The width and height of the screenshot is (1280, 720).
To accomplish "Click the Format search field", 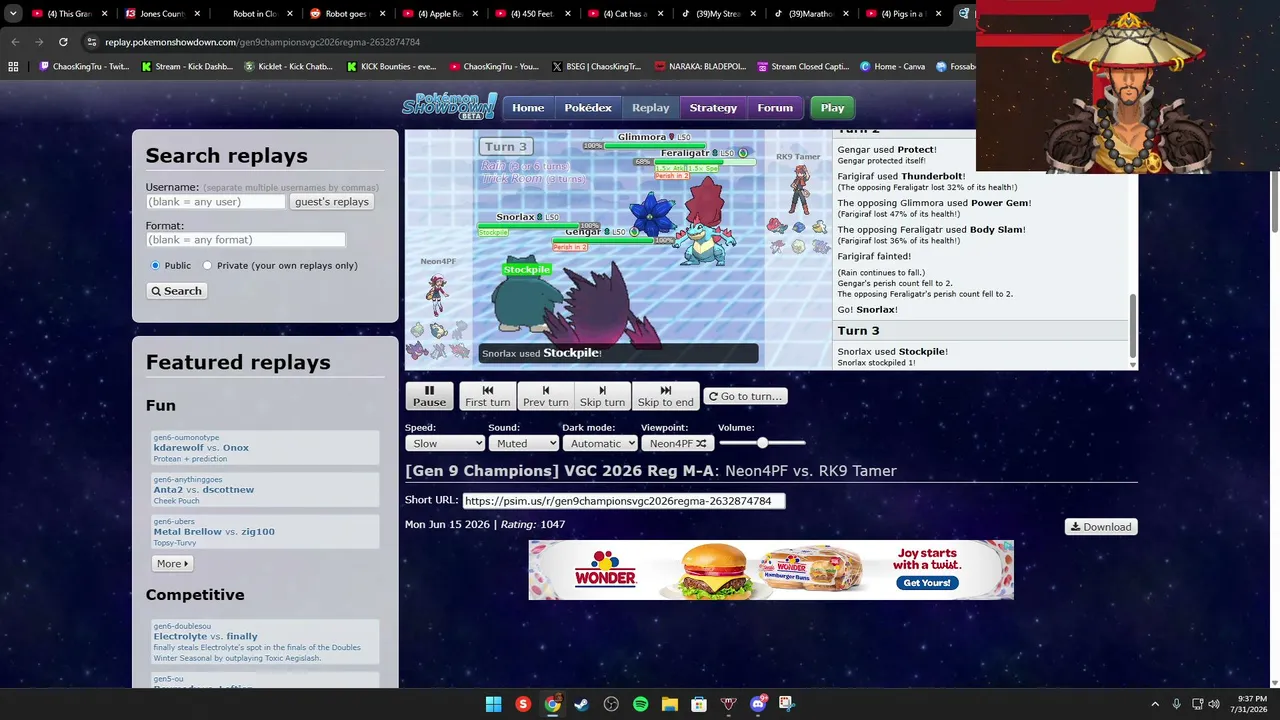I will [x=246, y=240].
